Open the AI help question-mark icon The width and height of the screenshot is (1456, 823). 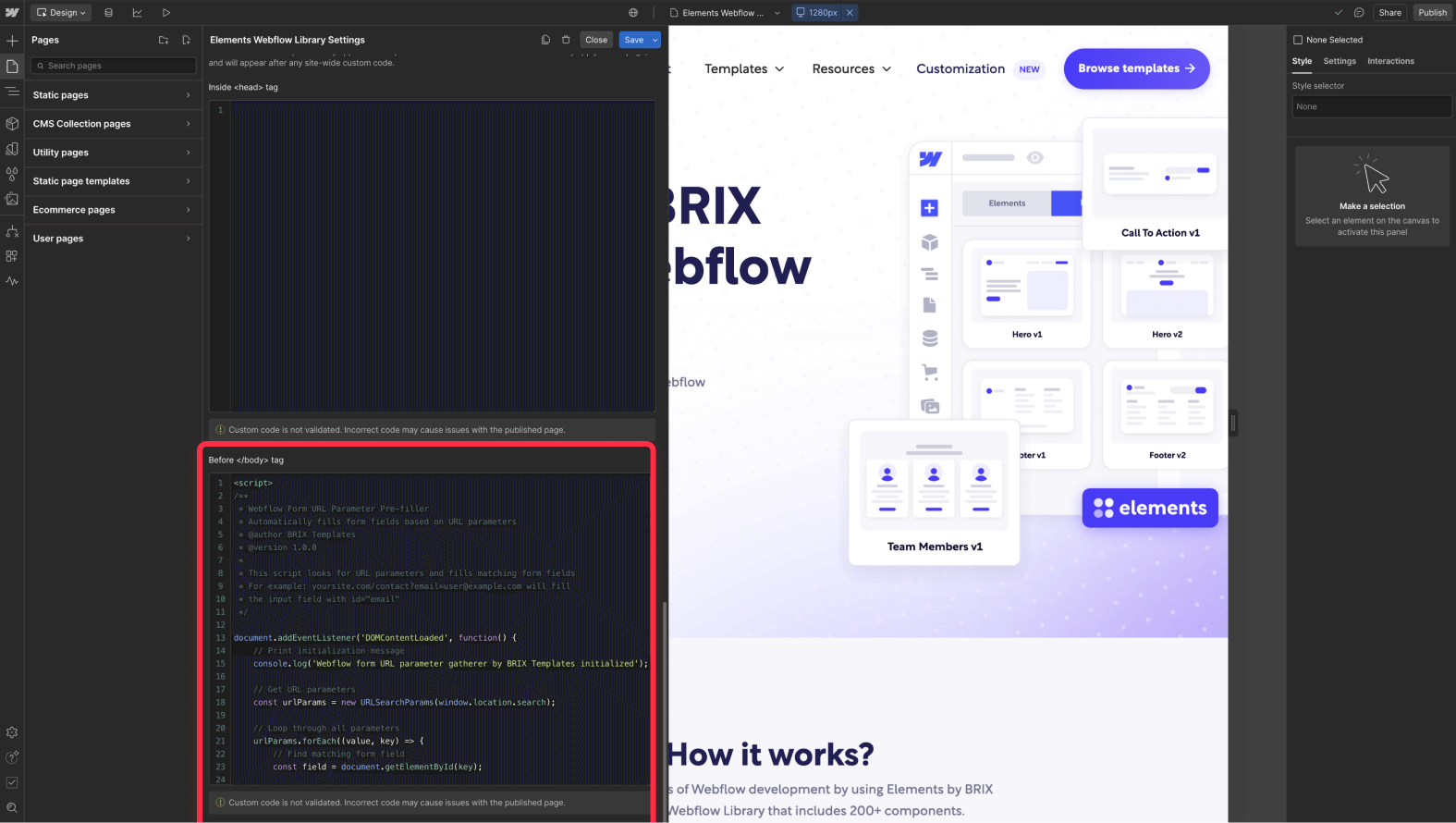pos(12,757)
